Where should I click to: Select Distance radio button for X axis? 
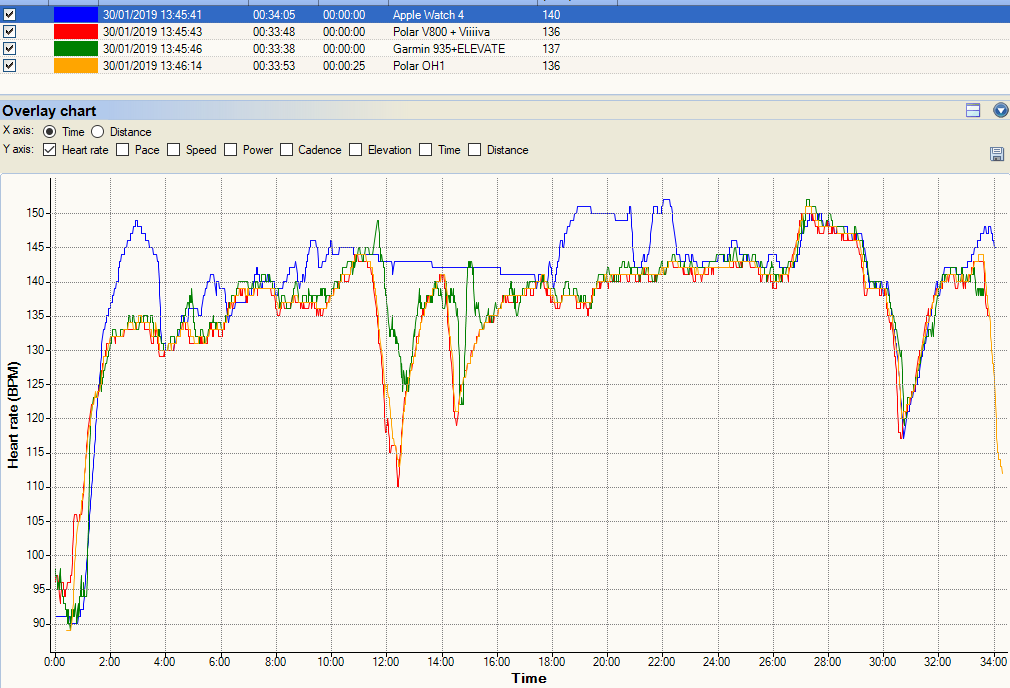coord(98,132)
